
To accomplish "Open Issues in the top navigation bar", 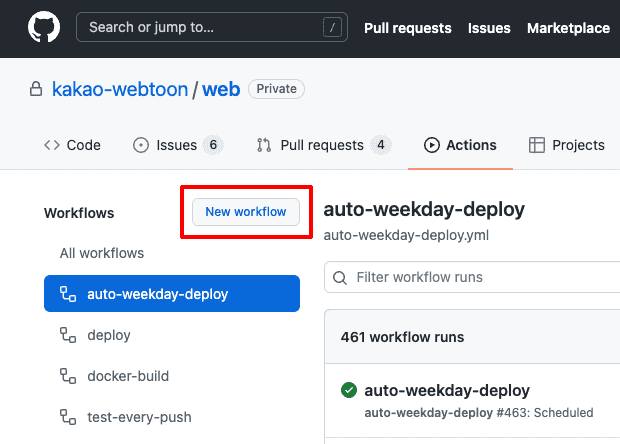I will click(x=489, y=28).
